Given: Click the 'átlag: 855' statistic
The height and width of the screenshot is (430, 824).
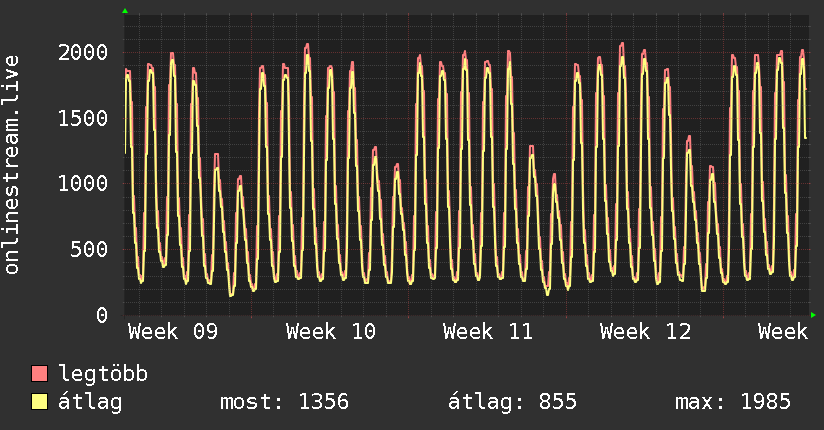Looking at the screenshot, I should coord(512,402).
